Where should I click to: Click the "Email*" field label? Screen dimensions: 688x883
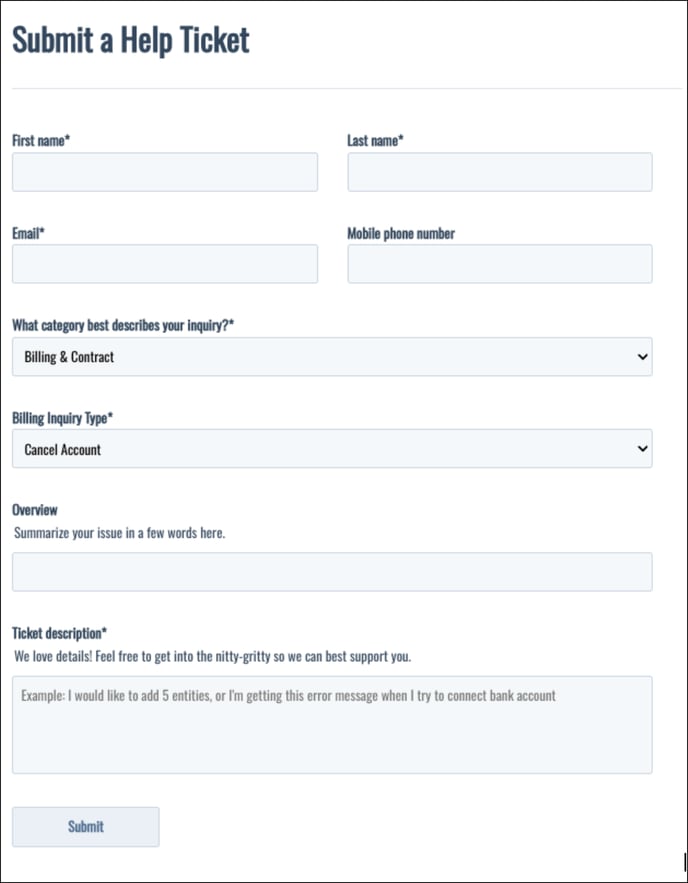pos(28,233)
